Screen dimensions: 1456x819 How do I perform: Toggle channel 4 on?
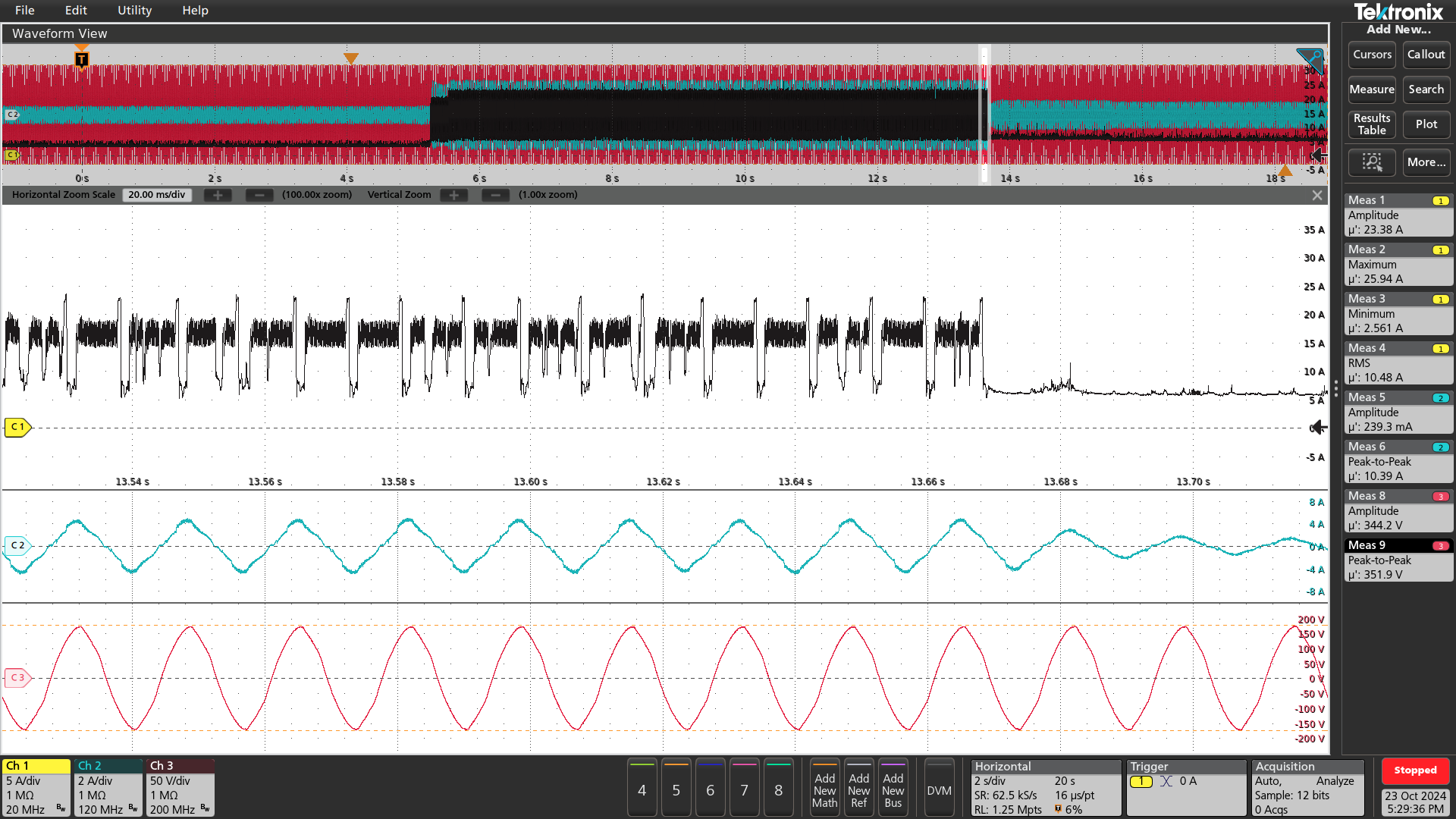pos(642,789)
